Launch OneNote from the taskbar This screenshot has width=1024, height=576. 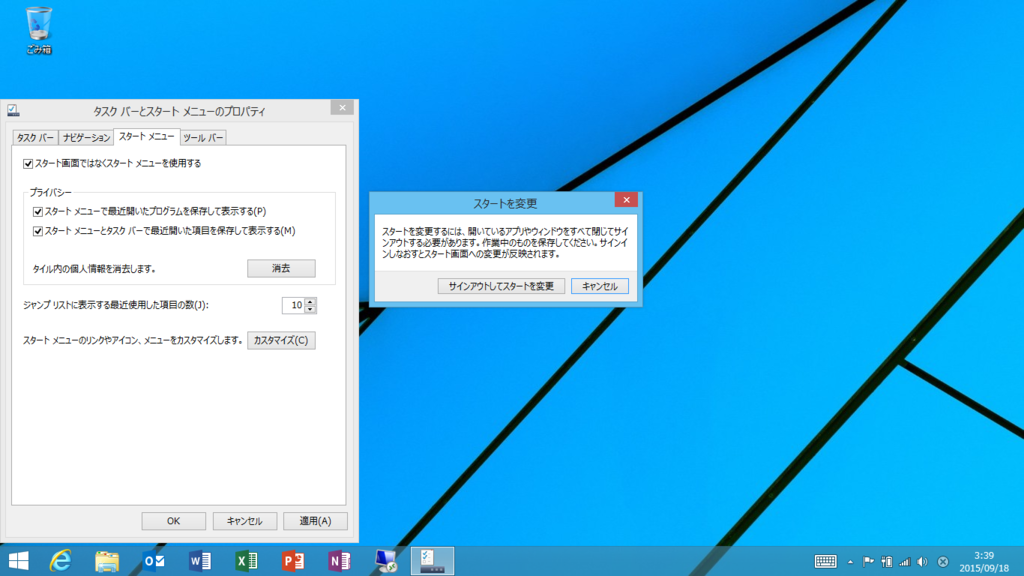point(340,561)
